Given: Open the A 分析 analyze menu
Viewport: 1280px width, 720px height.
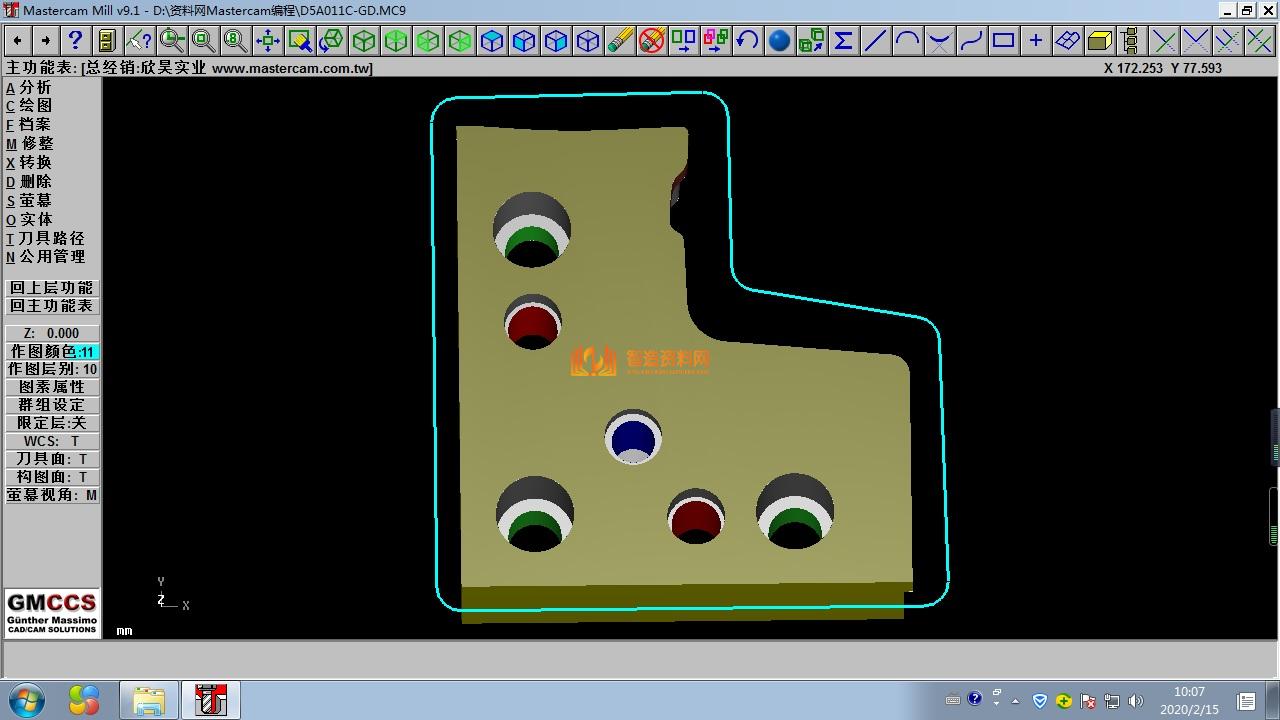Looking at the screenshot, I should tap(30, 88).
